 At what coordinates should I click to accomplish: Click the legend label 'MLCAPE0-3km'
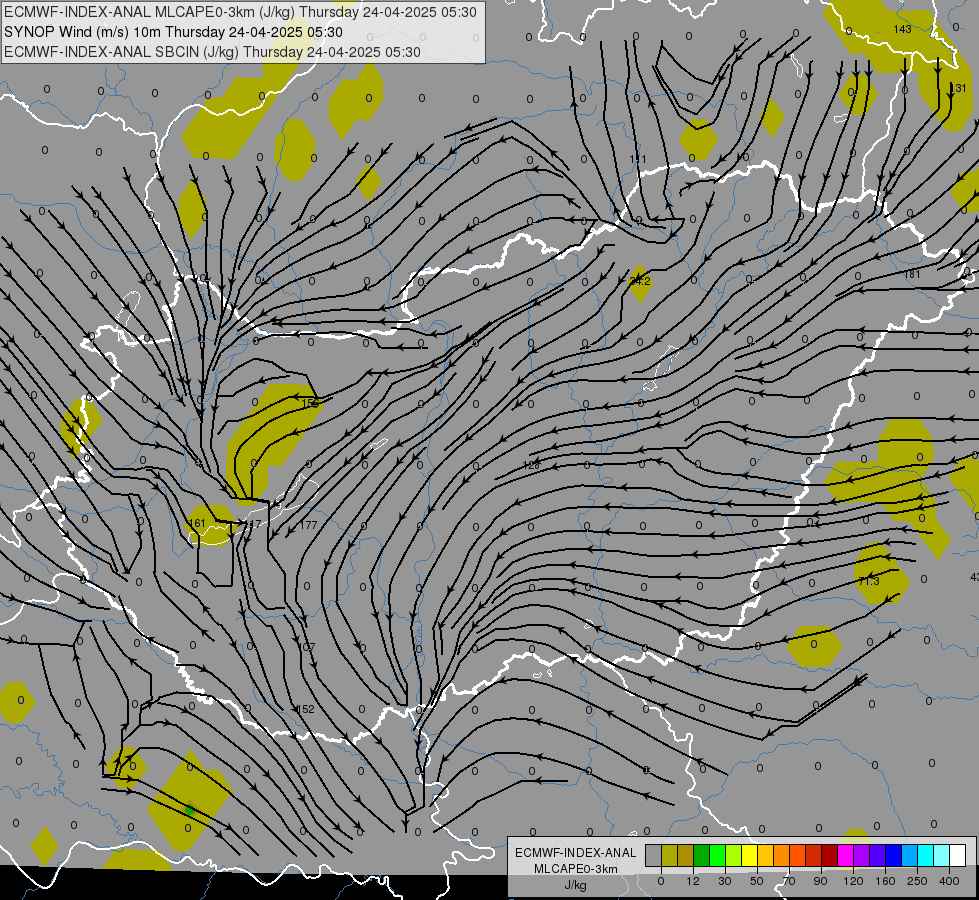point(576,869)
